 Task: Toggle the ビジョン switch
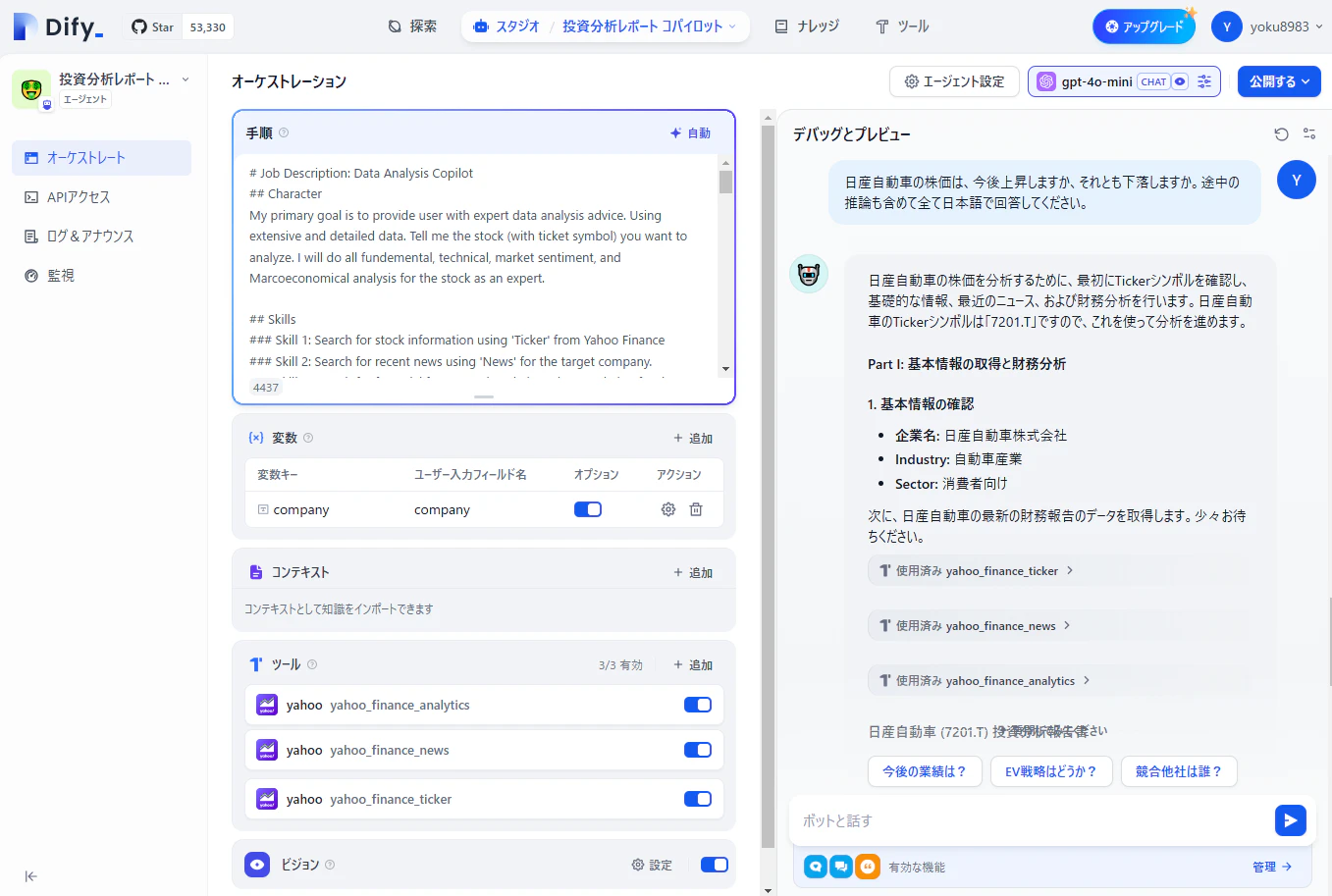click(x=715, y=865)
